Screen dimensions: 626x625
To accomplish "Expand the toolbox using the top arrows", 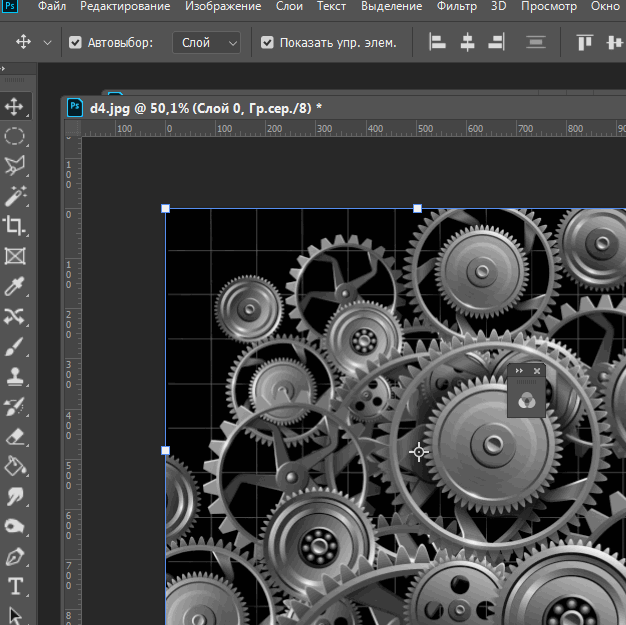I will point(2,69).
